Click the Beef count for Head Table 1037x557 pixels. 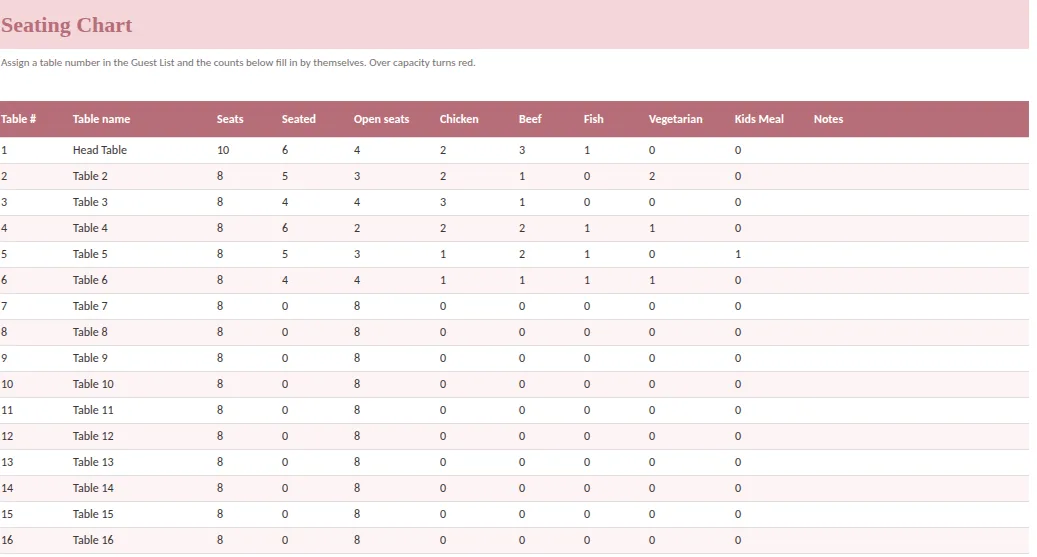pyautogui.click(x=522, y=150)
